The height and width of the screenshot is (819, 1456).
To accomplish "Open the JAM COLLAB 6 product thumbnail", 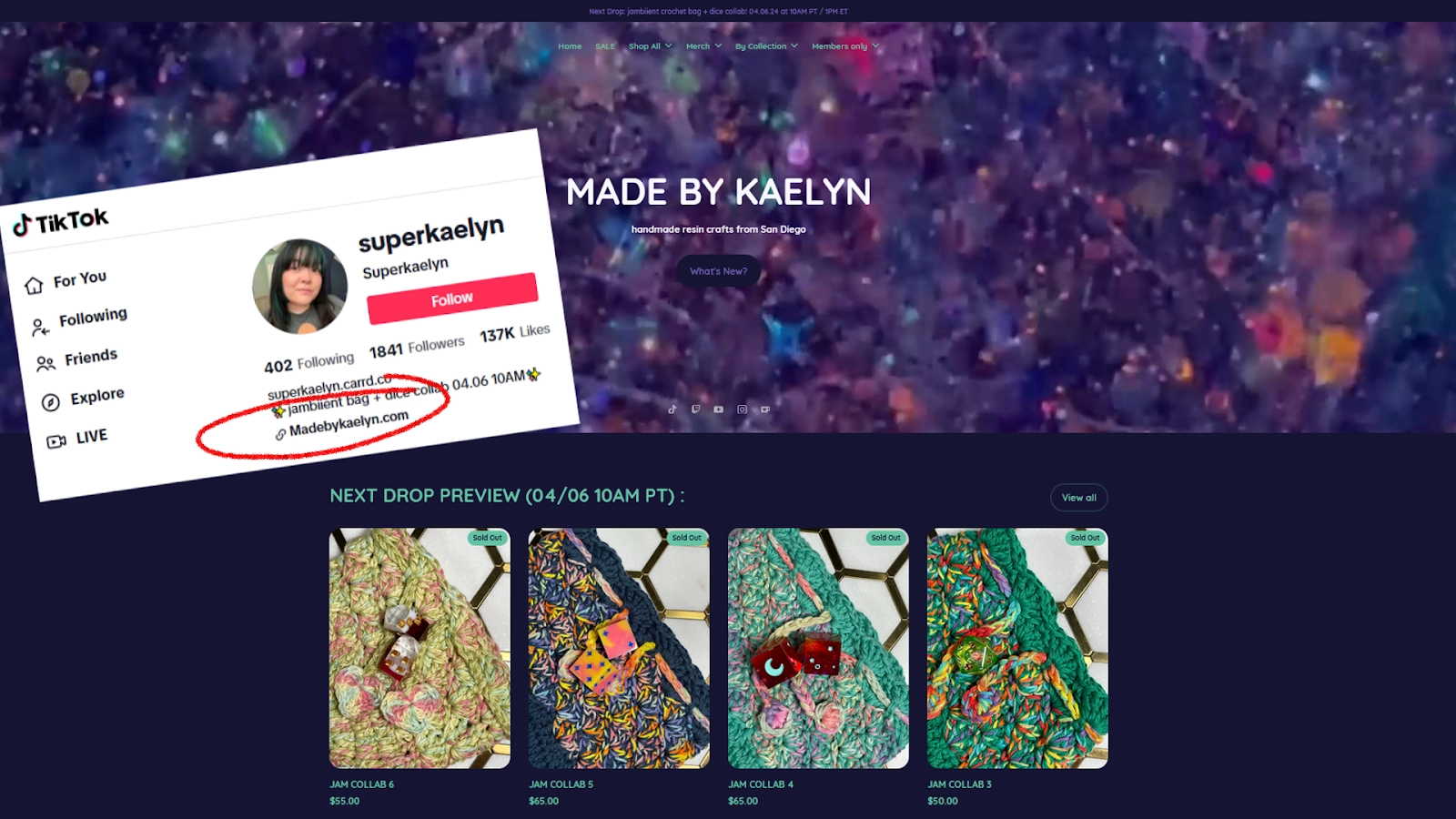I will click(420, 648).
